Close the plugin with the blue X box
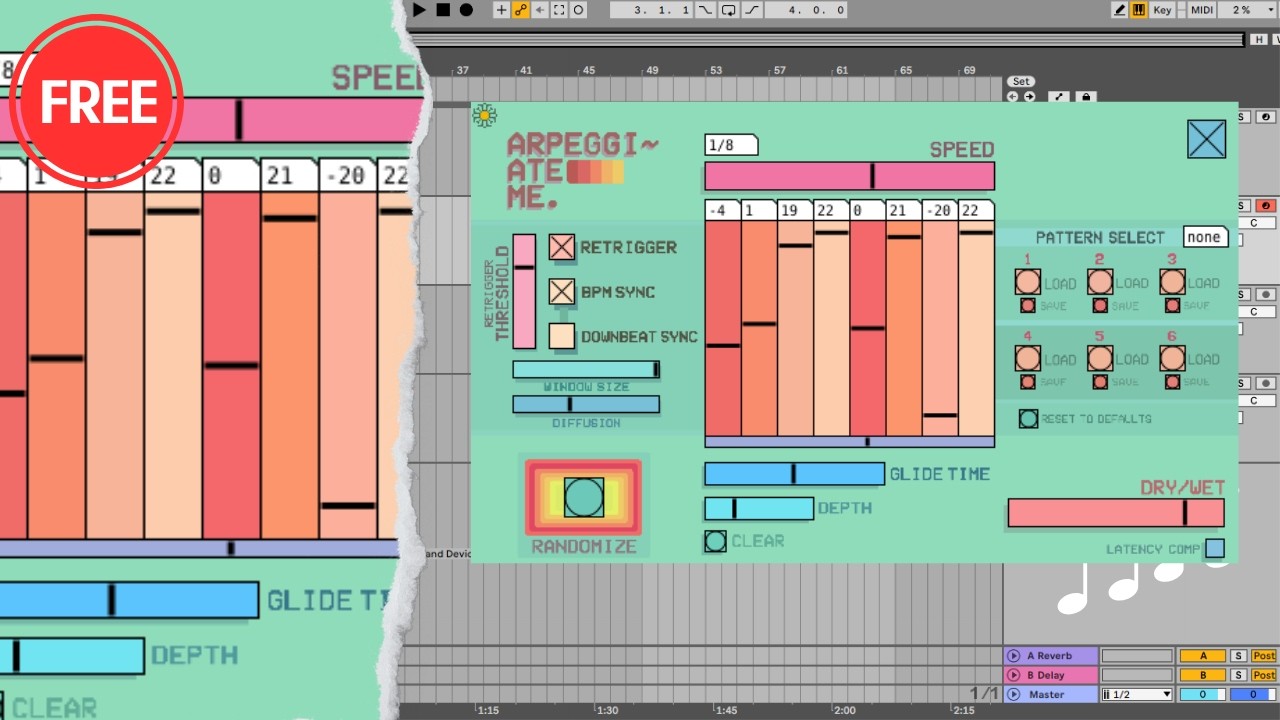The image size is (1280, 720). click(1207, 139)
